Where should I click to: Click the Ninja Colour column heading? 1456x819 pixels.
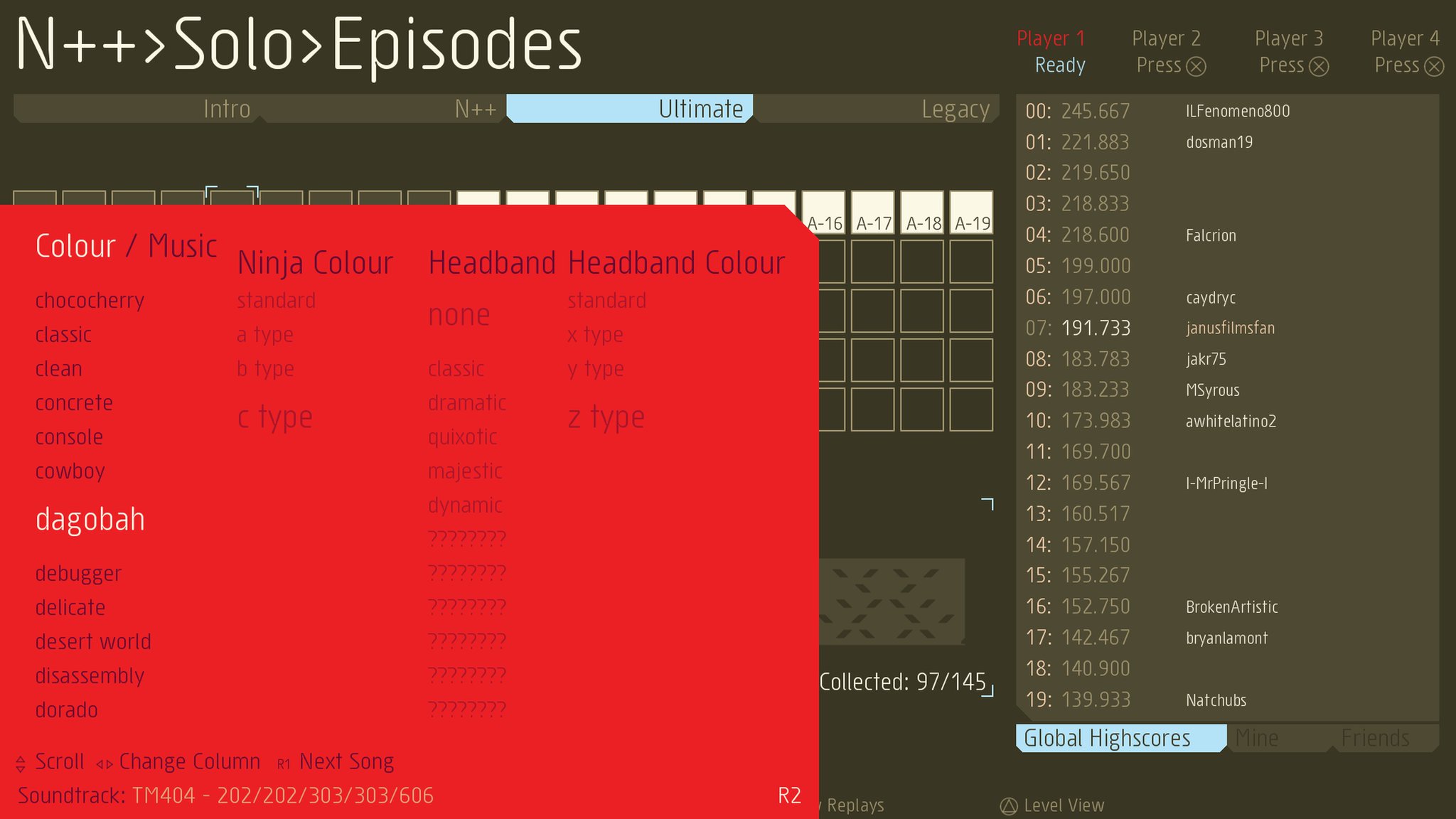coord(315,263)
